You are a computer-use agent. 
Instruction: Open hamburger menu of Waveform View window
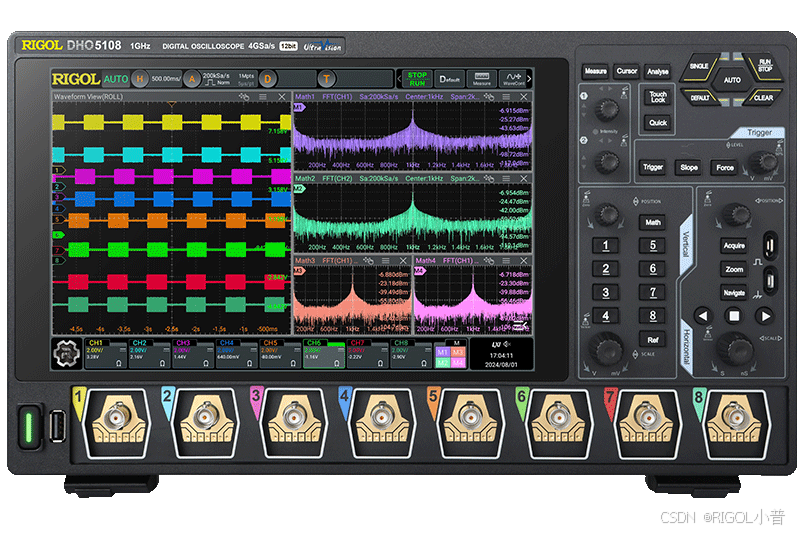(x=263, y=96)
